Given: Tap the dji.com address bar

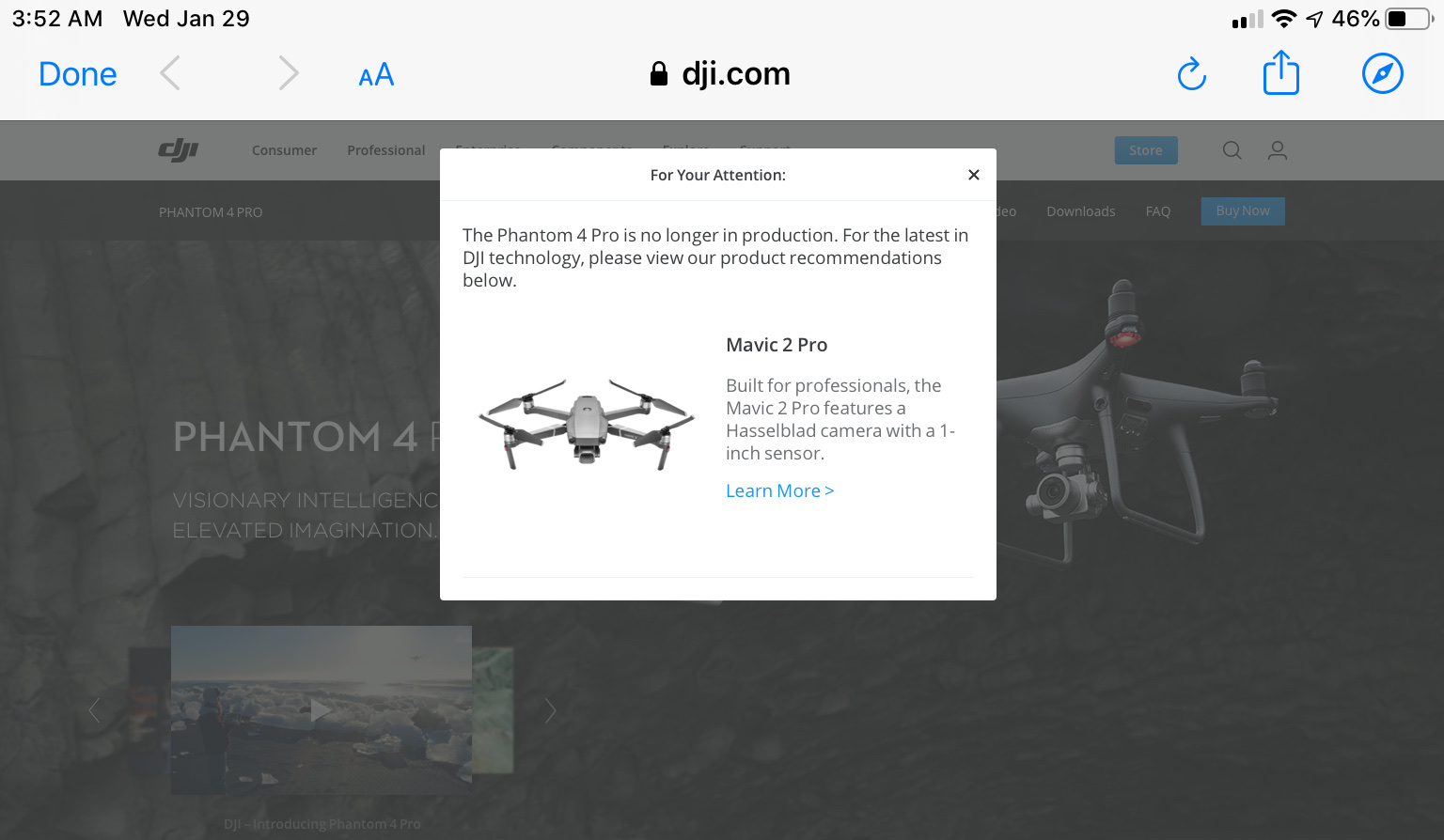Looking at the screenshot, I should pos(720,73).
